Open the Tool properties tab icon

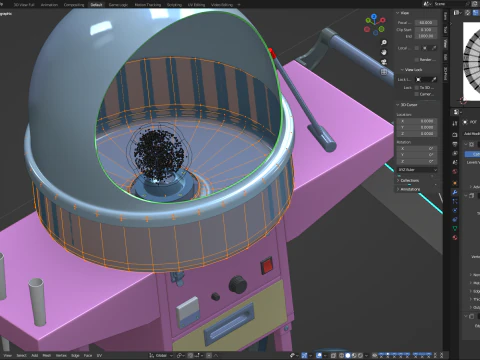coord(455,123)
